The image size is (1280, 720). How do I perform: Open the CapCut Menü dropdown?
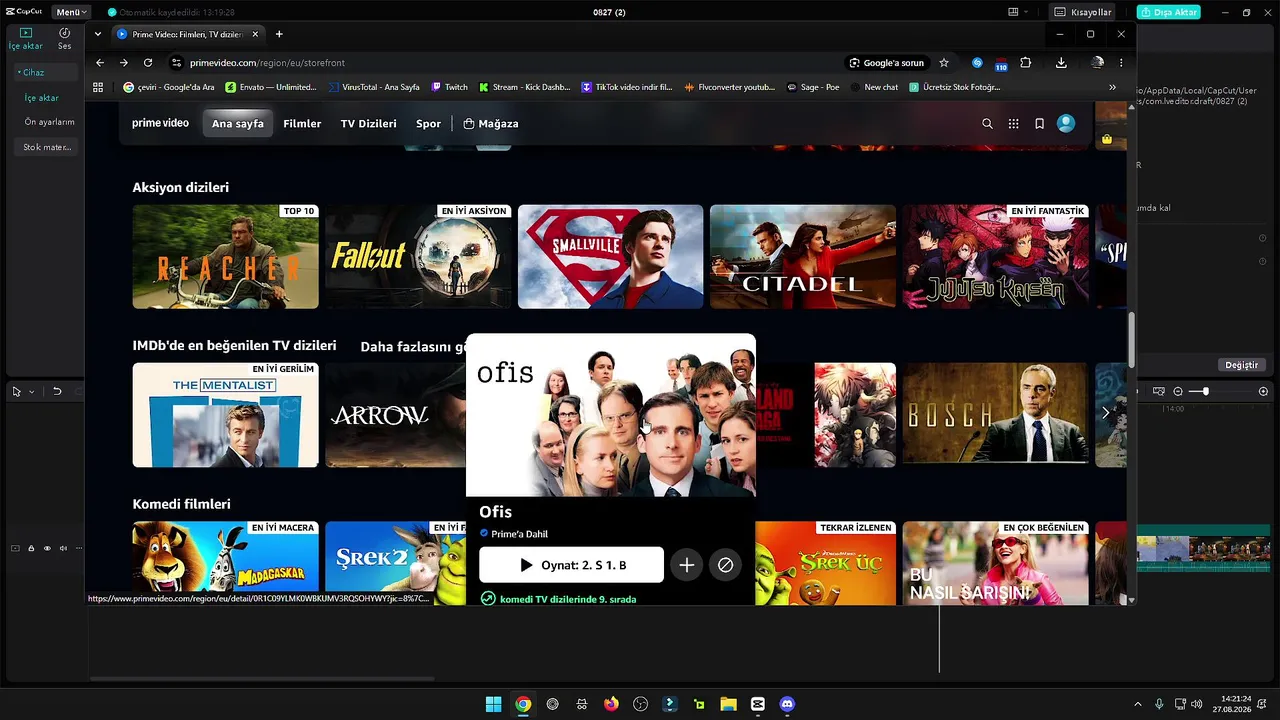pos(71,12)
